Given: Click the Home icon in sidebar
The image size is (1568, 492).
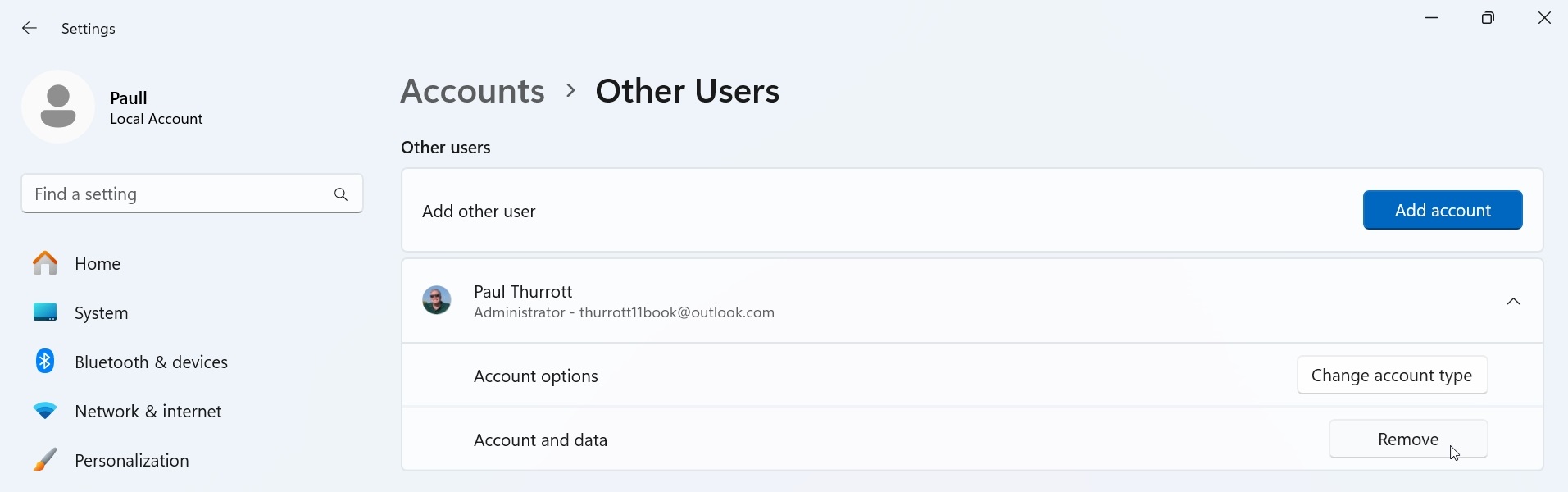Looking at the screenshot, I should click(45, 263).
